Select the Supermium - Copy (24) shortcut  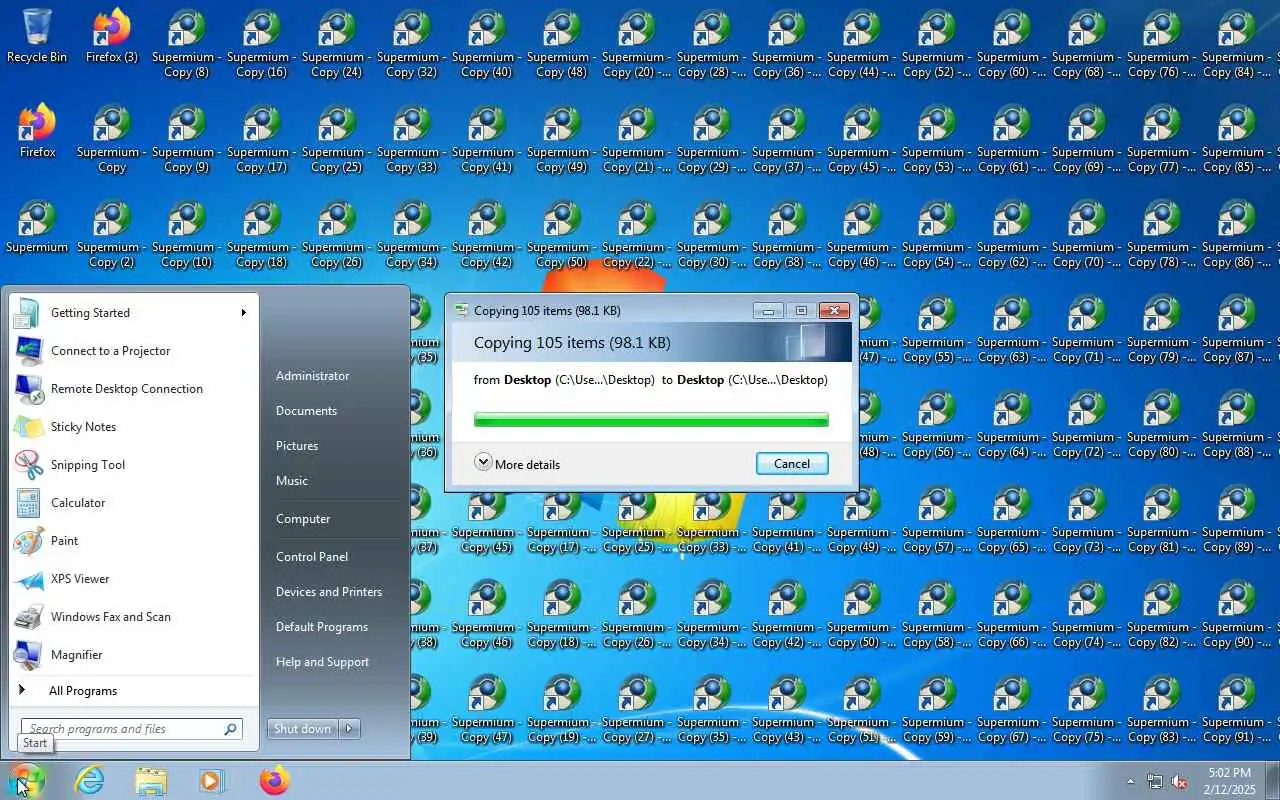point(336,44)
